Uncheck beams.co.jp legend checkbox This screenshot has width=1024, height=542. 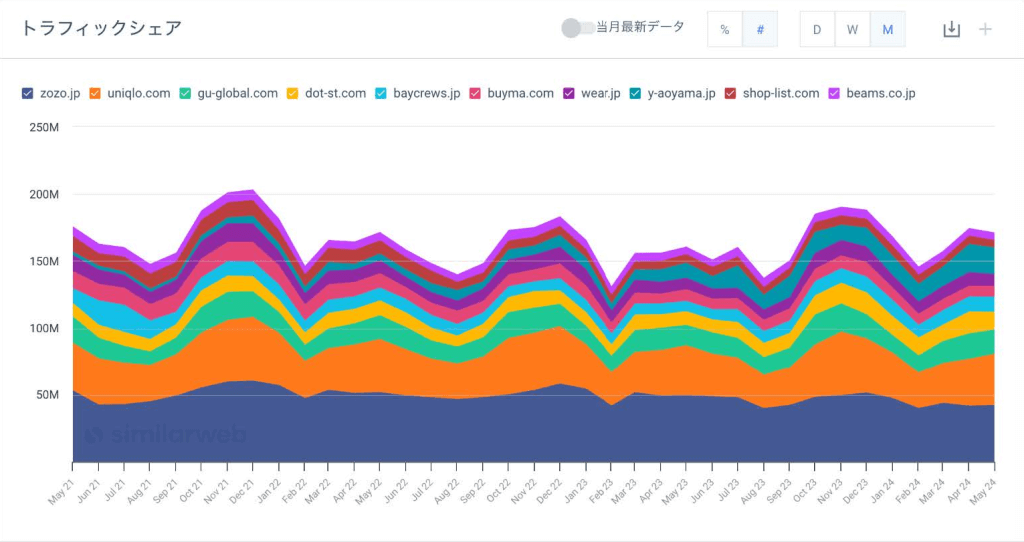[834, 93]
